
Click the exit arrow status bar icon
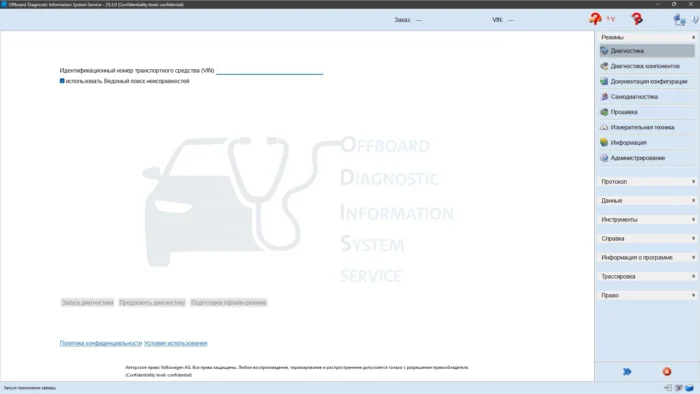tap(668, 388)
